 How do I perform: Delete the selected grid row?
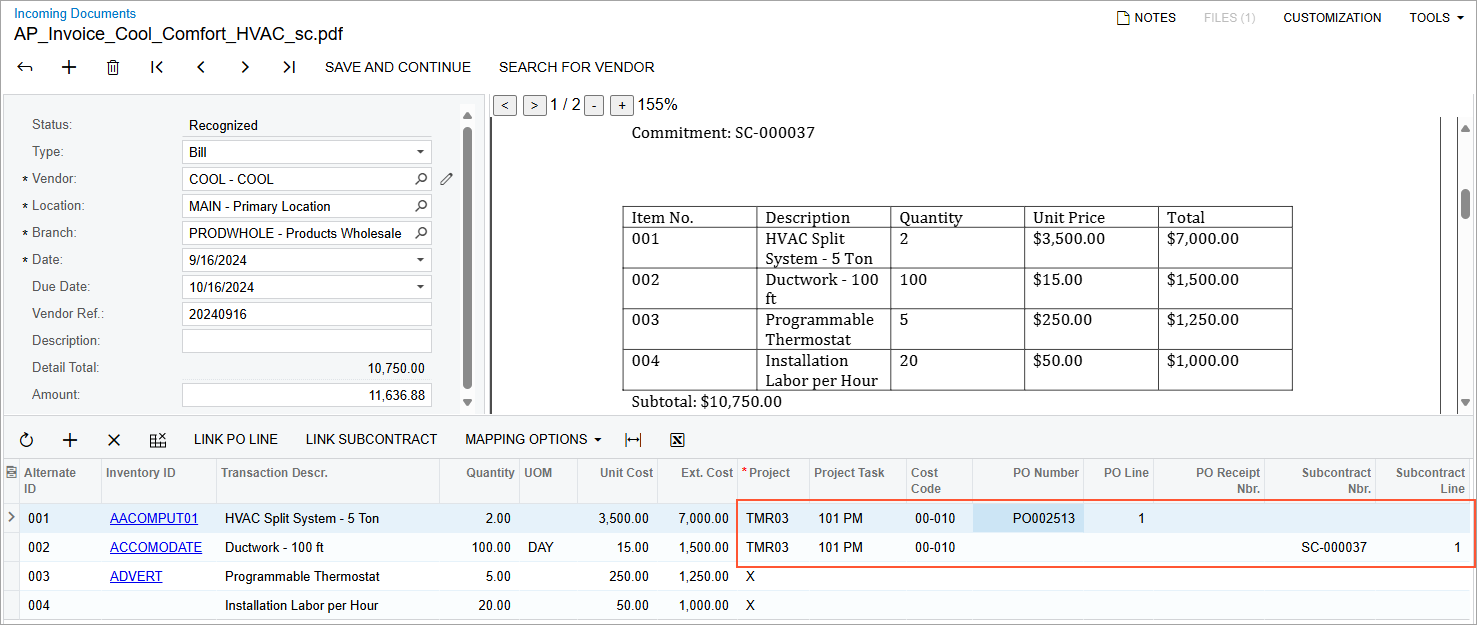coord(114,440)
